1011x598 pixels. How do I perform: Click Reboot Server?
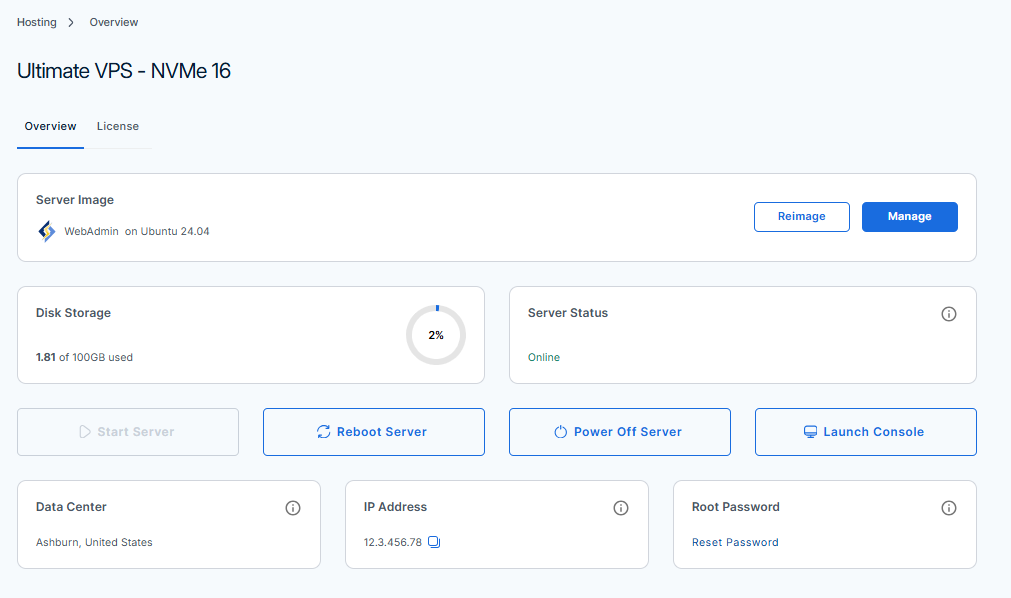(x=374, y=432)
